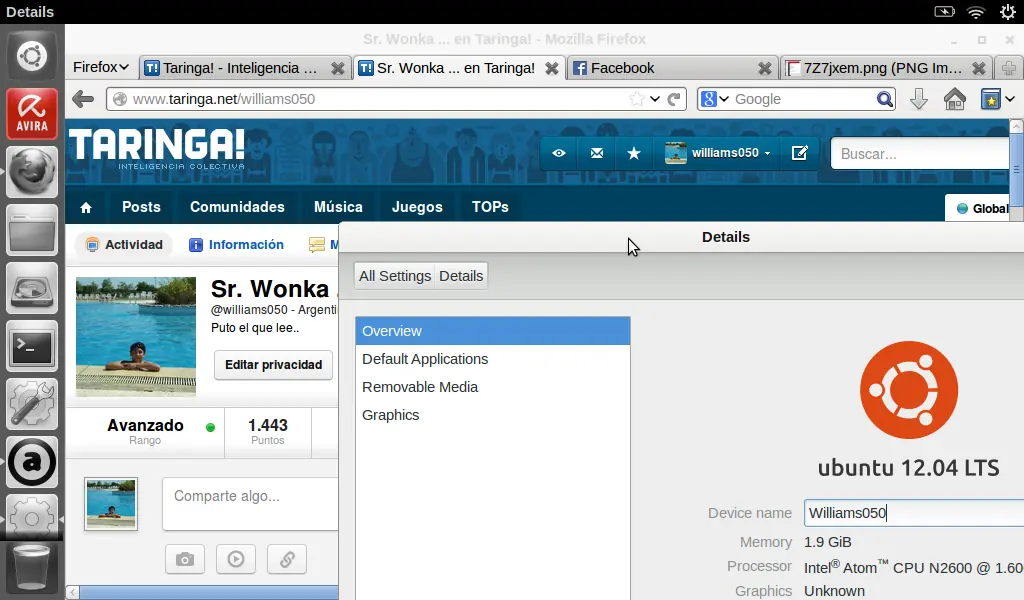The width and height of the screenshot is (1024, 600).
Task: Select Removable Media in Details list
Action: pyautogui.click(x=492, y=387)
